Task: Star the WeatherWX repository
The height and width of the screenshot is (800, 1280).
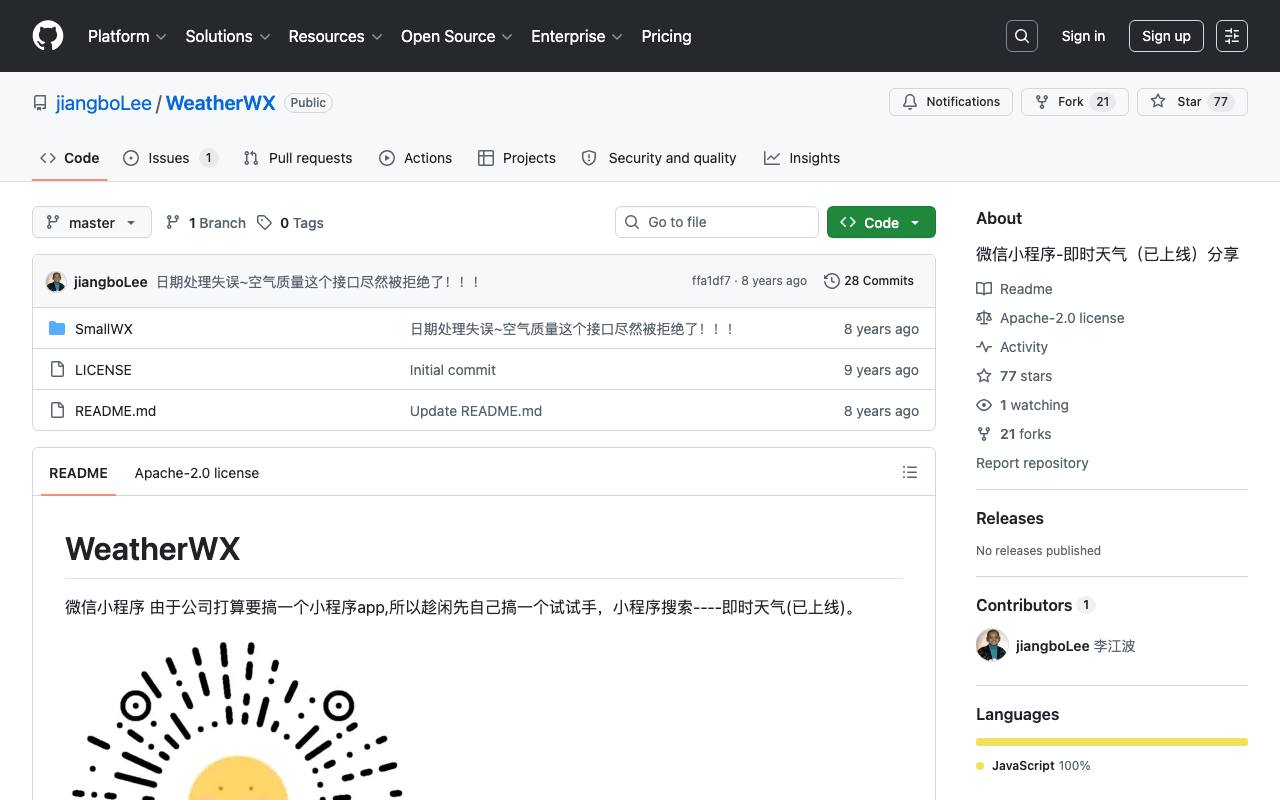Action: click(x=1192, y=102)
